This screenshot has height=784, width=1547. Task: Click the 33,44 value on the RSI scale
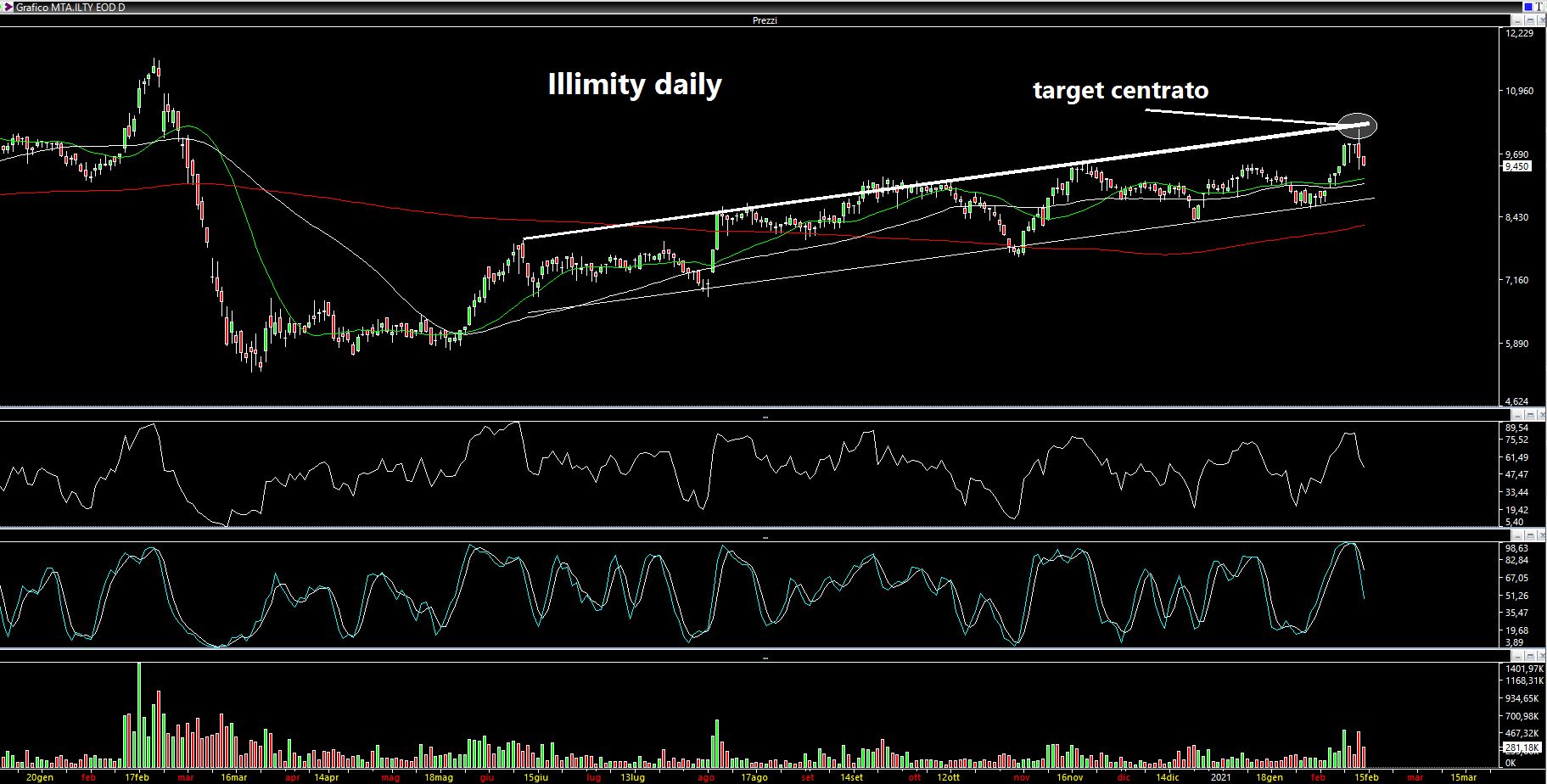pyautogui.click(x=1516, y=492)
